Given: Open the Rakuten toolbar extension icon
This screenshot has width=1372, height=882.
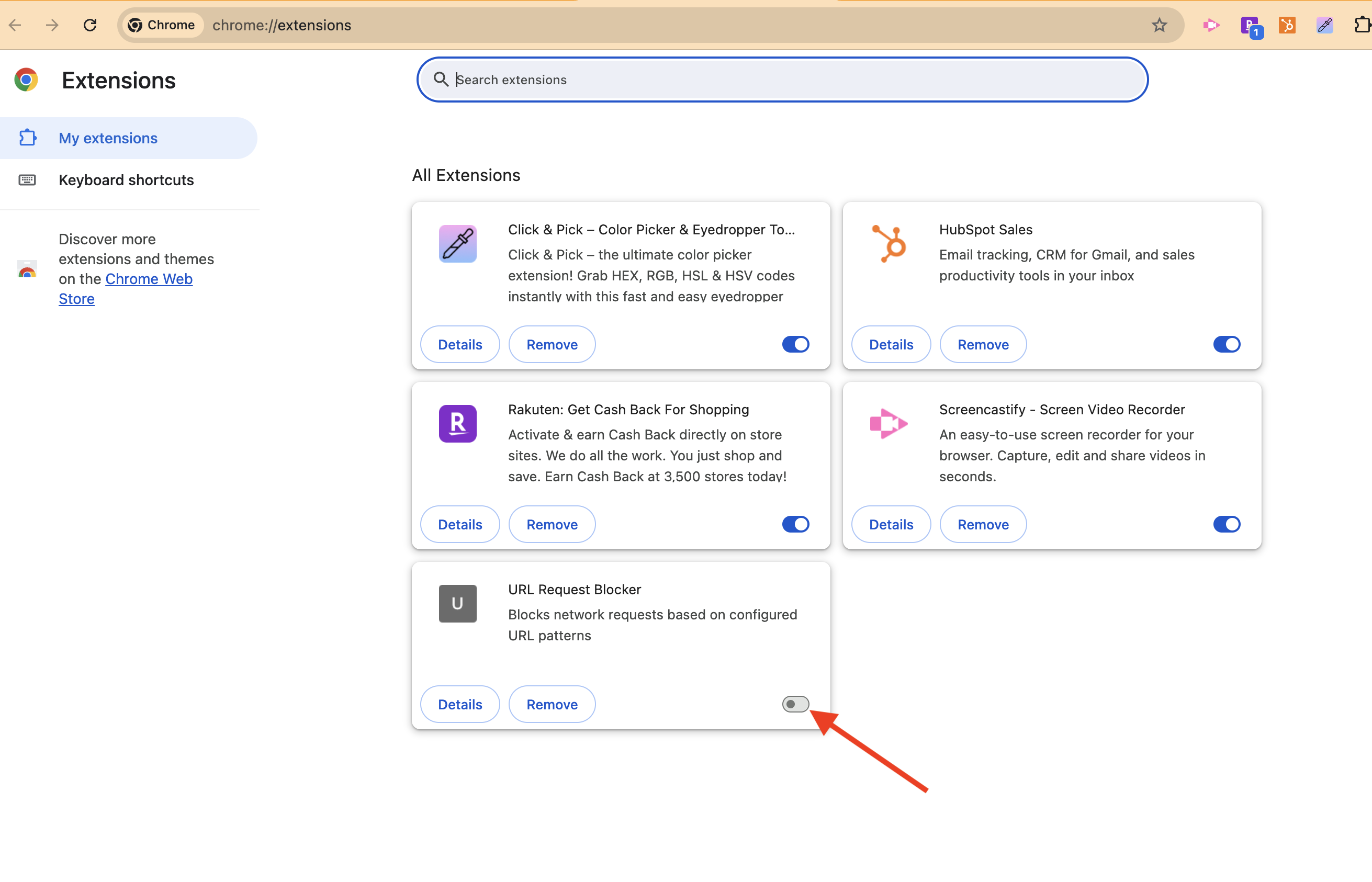Looking at the screenshot, I should [x=1251, y=26].
